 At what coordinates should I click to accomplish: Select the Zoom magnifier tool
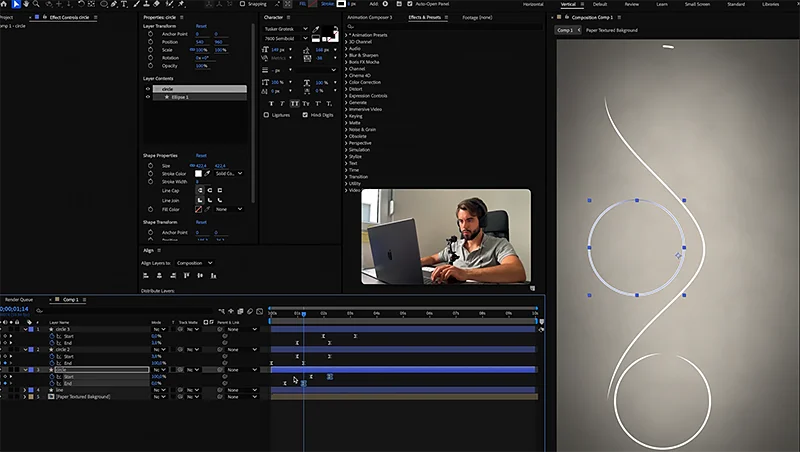(36, 4)
